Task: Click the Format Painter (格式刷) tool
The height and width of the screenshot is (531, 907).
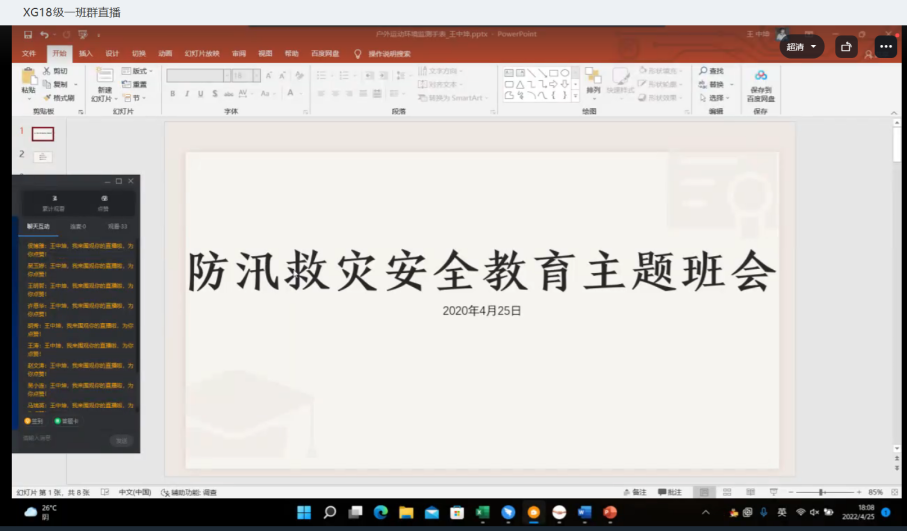Action: tap(59, 98)
